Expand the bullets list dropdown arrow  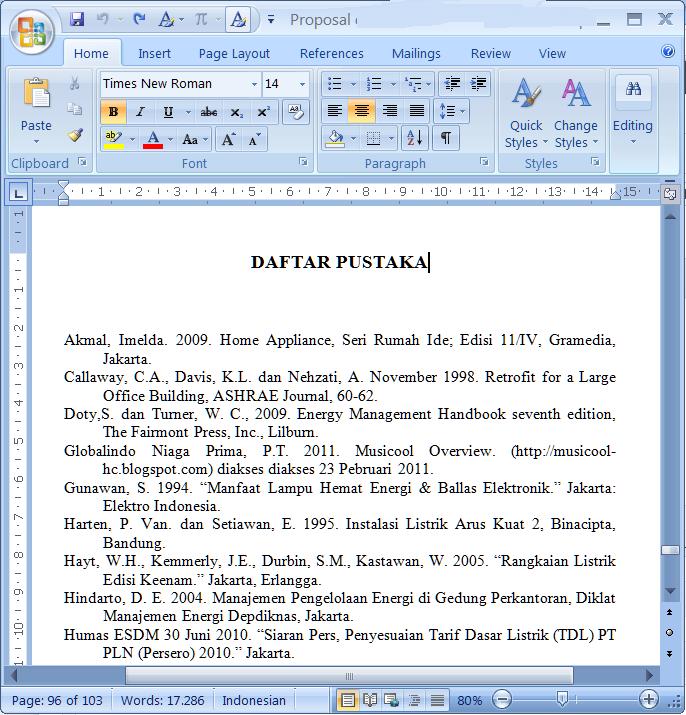(353, 84)
